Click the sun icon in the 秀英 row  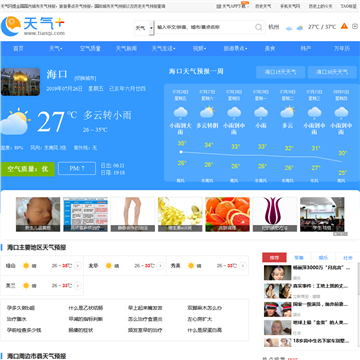(x=191, y=266)
